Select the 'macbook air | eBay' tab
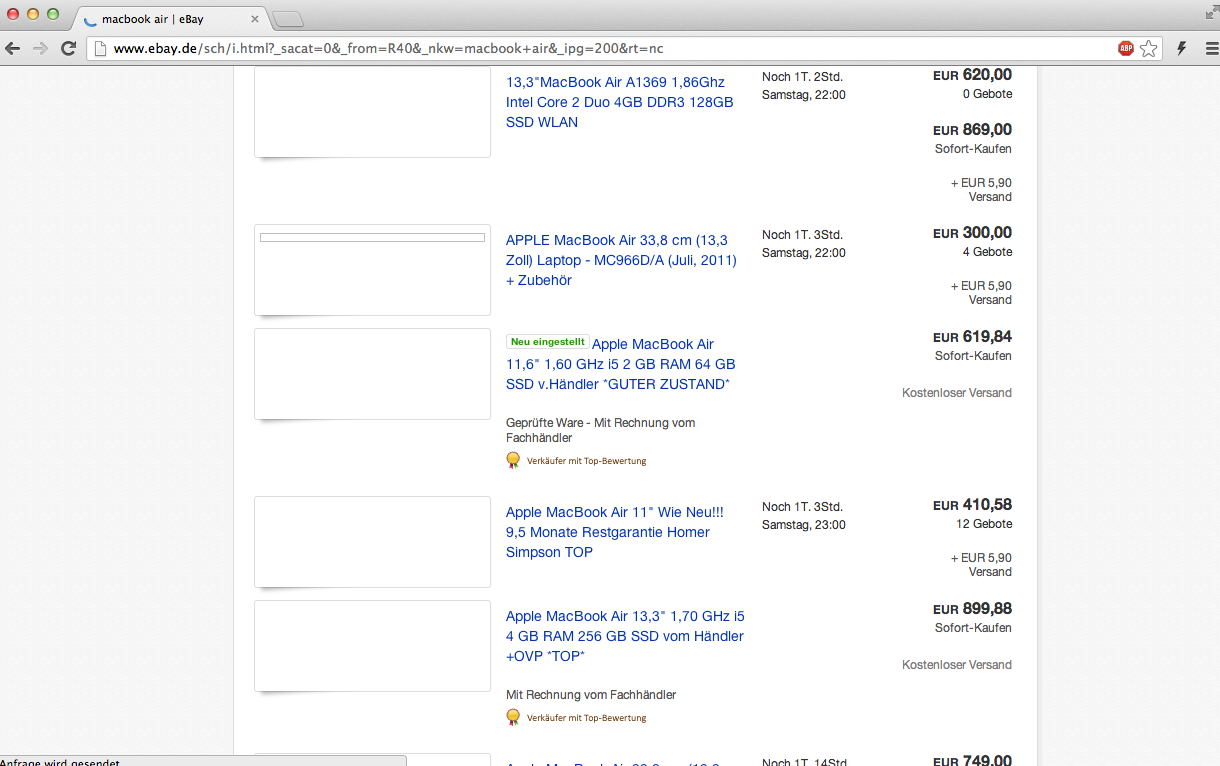 pyautogui.click(x=170, y=19)
